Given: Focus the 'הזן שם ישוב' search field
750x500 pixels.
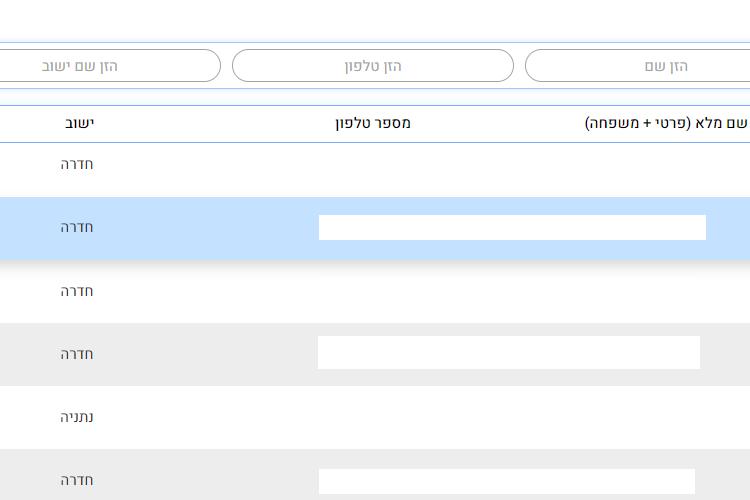Looking at the screenshot, I should coord(108,66).
